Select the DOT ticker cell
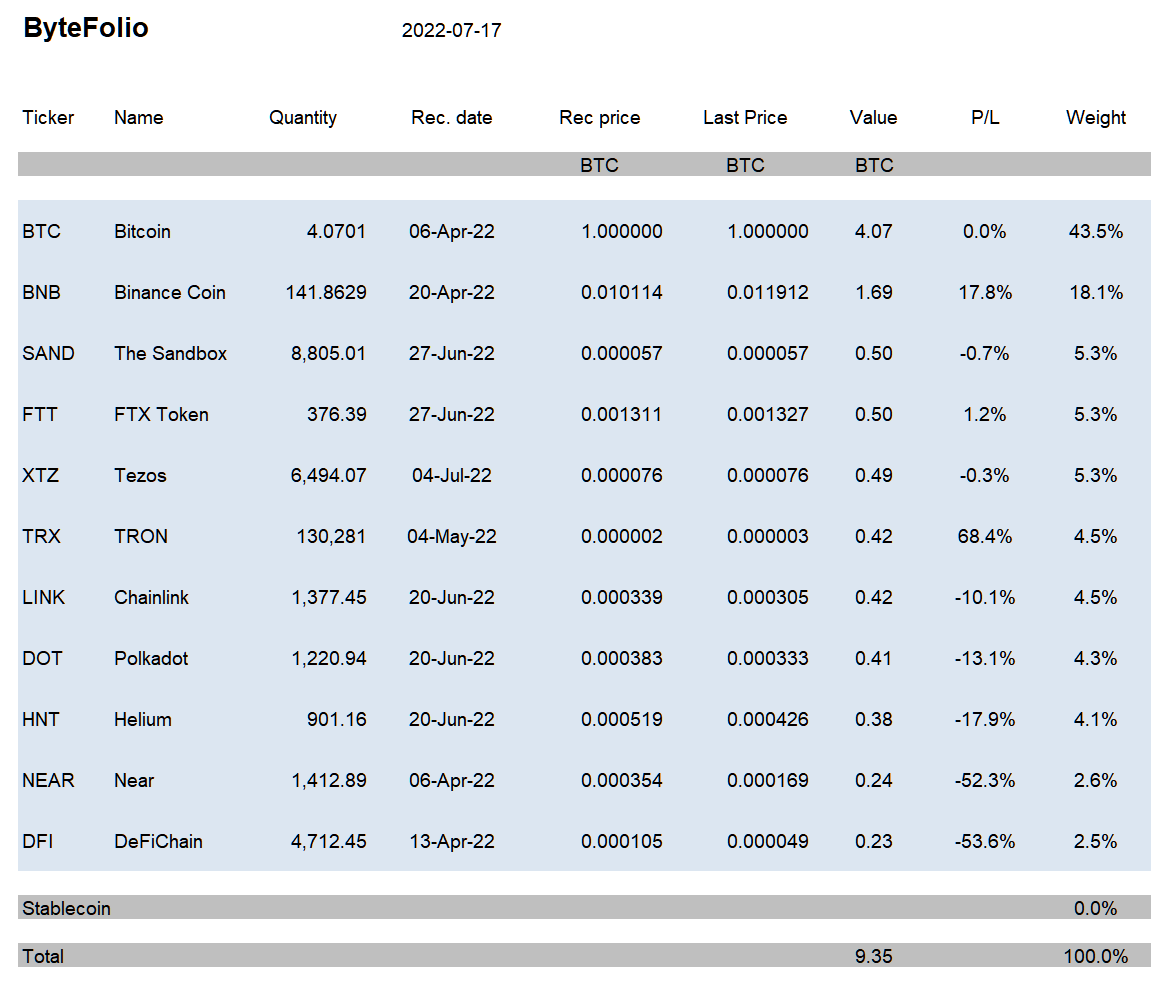 tap(43, 659)
